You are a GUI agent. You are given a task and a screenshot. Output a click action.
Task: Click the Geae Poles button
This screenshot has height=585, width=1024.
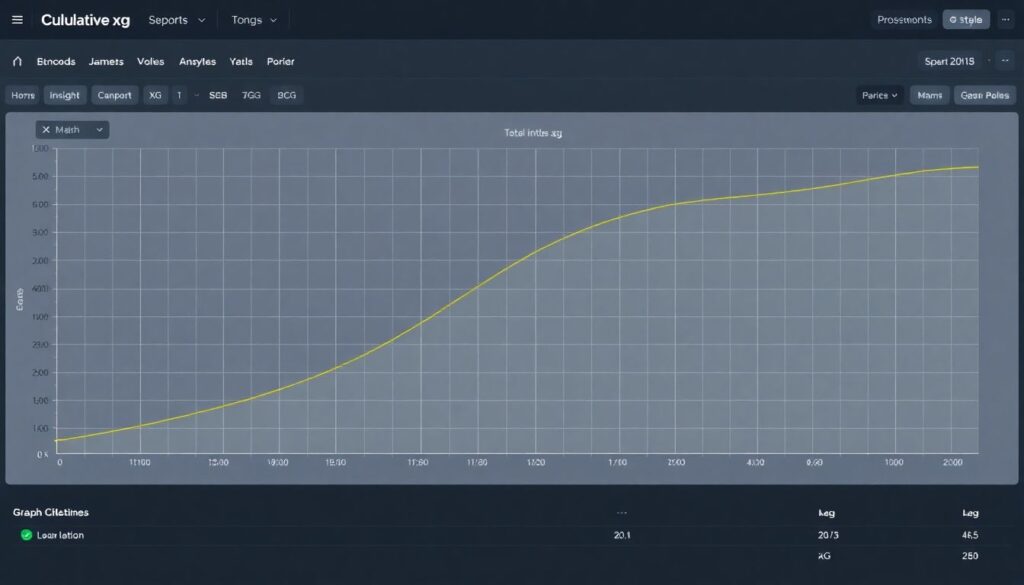[x=984, y=95]
